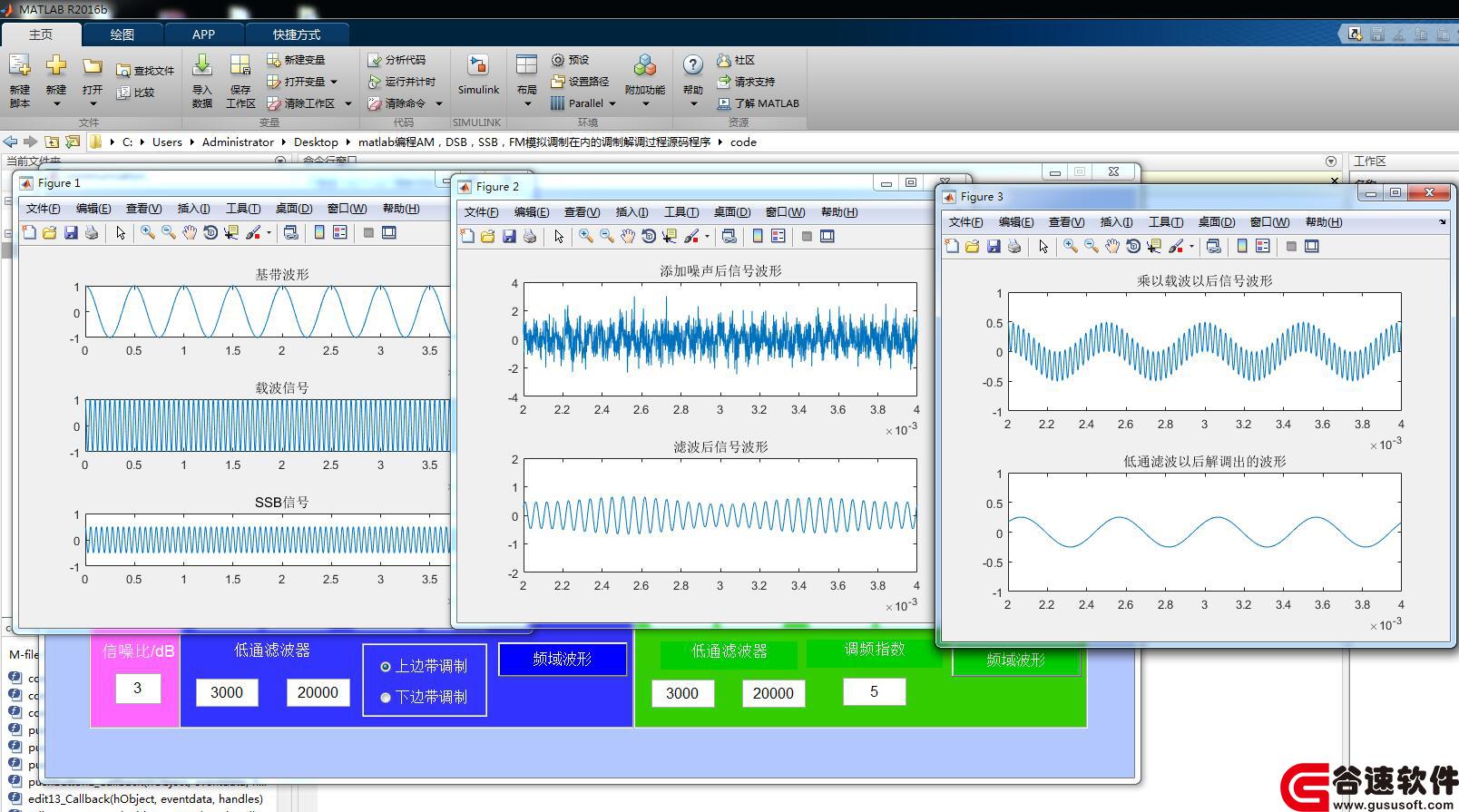Expand Parallel dropdown arrow
This screenshot has height=812, width=1459.
tap(612, 103)
